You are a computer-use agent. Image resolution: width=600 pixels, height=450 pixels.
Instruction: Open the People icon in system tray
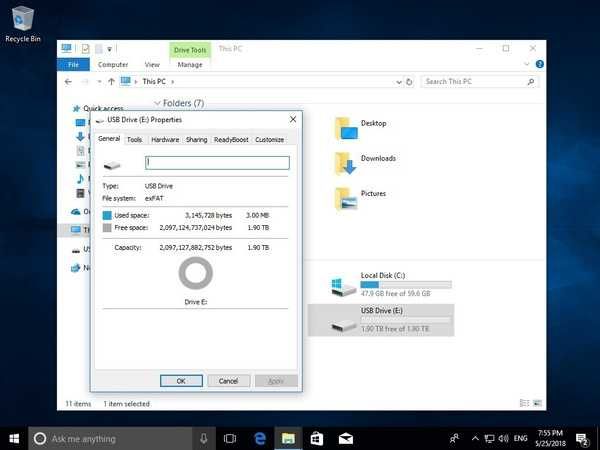tap(455, 438)
